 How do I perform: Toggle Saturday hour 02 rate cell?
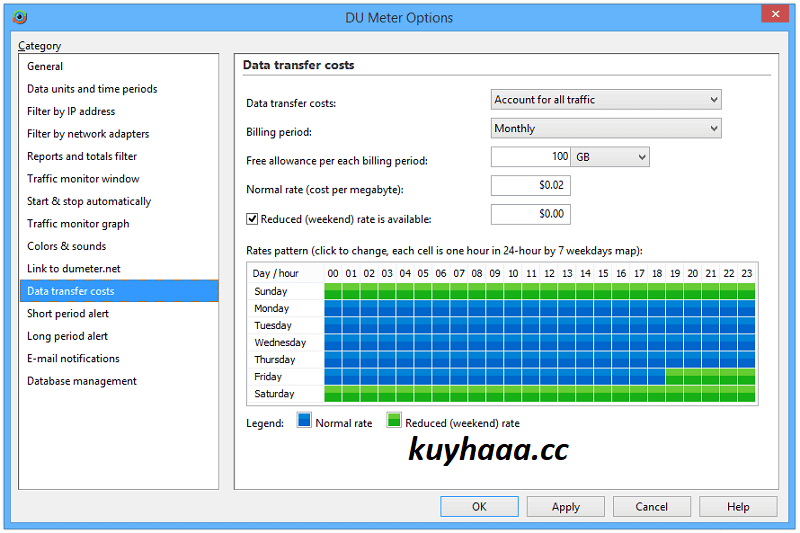[369, 394]
